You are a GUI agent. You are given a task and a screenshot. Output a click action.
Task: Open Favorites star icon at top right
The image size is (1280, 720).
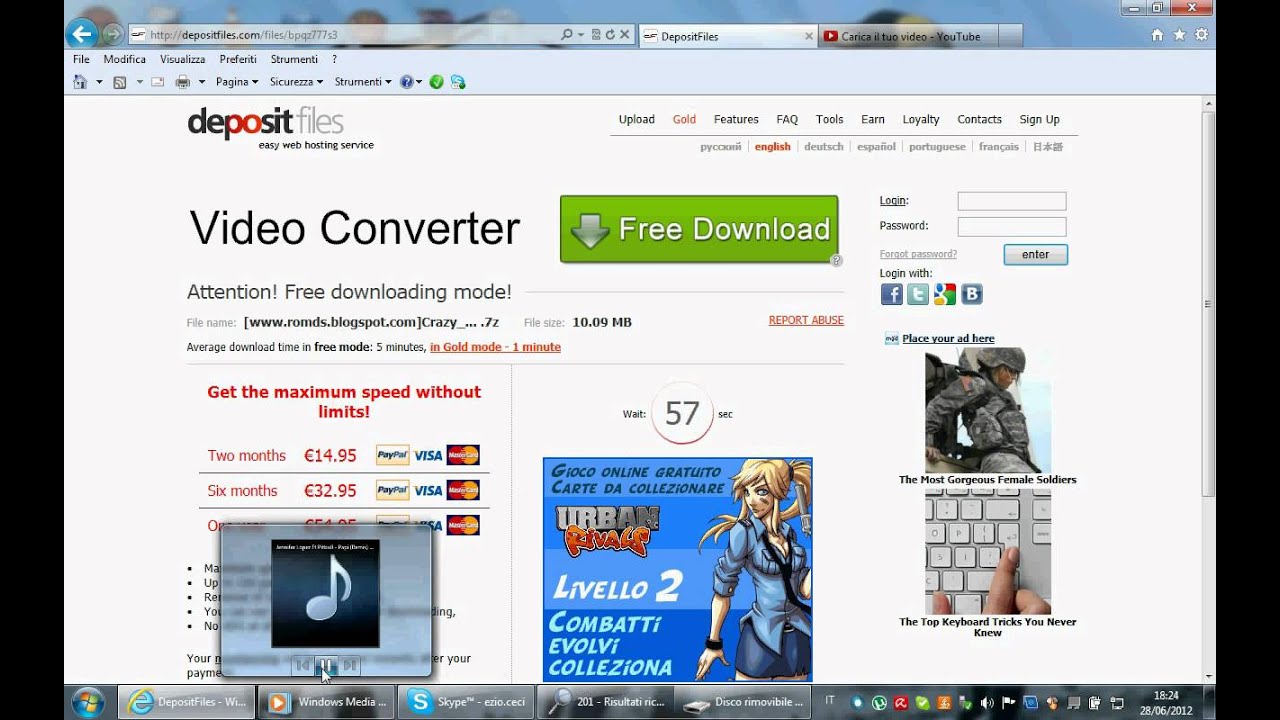tap(1179, 34)
